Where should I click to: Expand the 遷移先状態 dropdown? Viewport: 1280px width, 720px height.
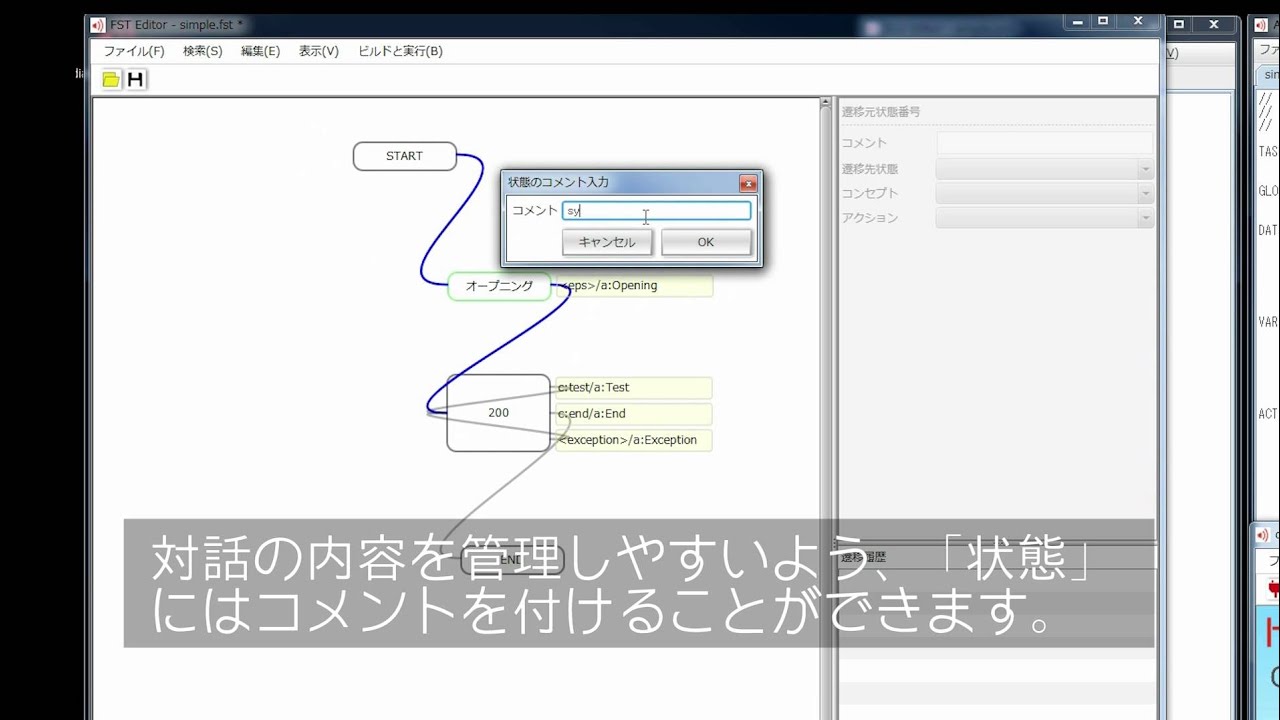1146,169
